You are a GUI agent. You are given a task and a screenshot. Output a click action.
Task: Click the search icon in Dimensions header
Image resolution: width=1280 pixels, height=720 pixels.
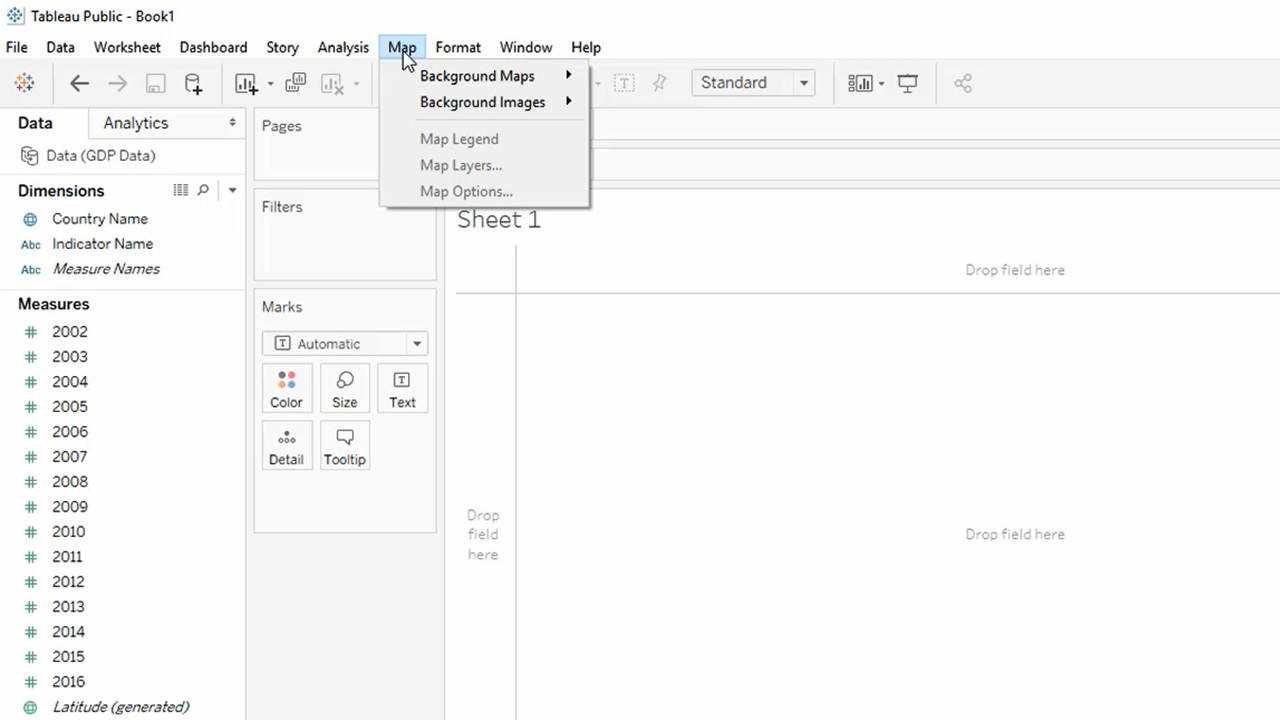click(x=203, y=190)
